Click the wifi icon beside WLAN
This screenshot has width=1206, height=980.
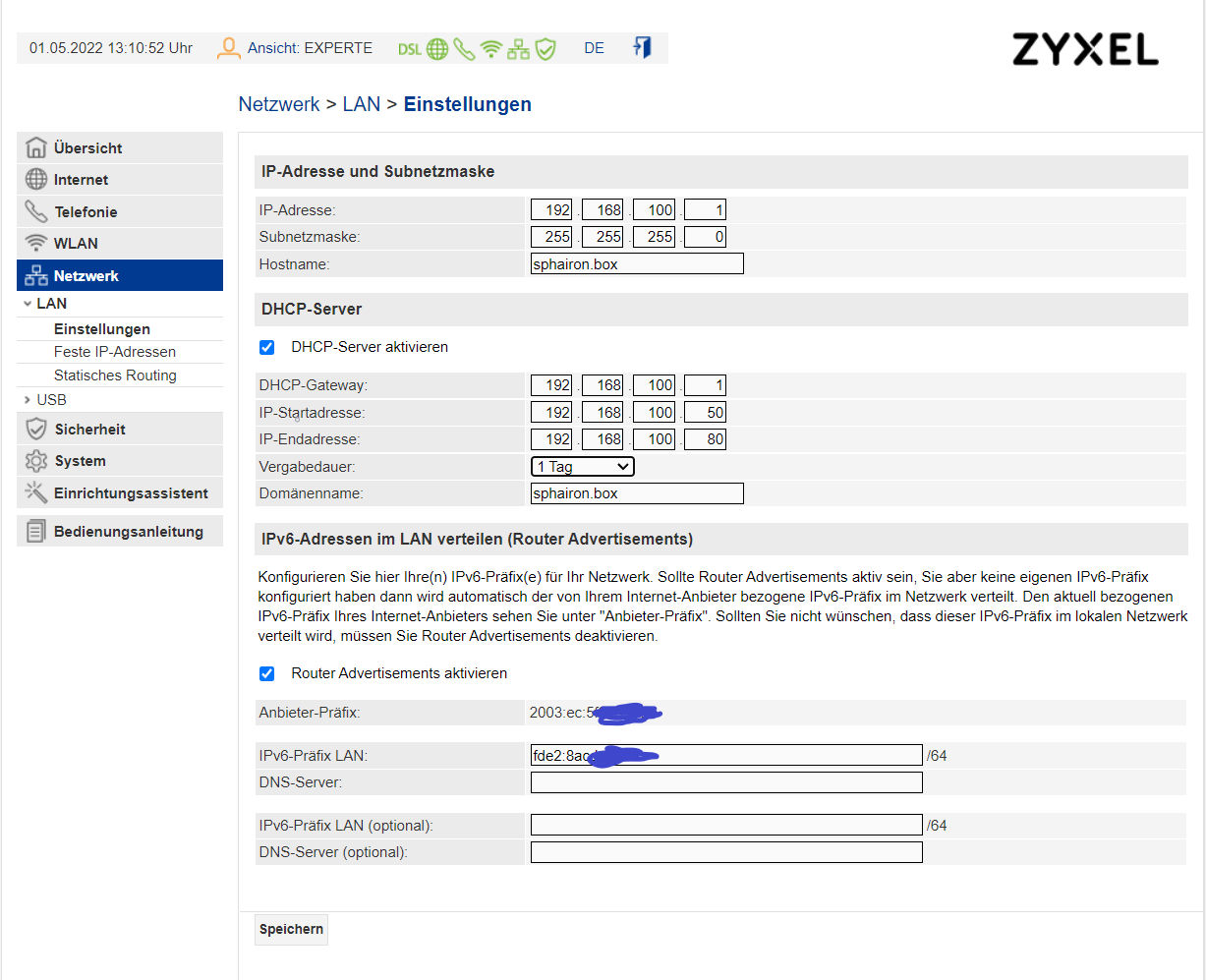[x=36, y=243]
